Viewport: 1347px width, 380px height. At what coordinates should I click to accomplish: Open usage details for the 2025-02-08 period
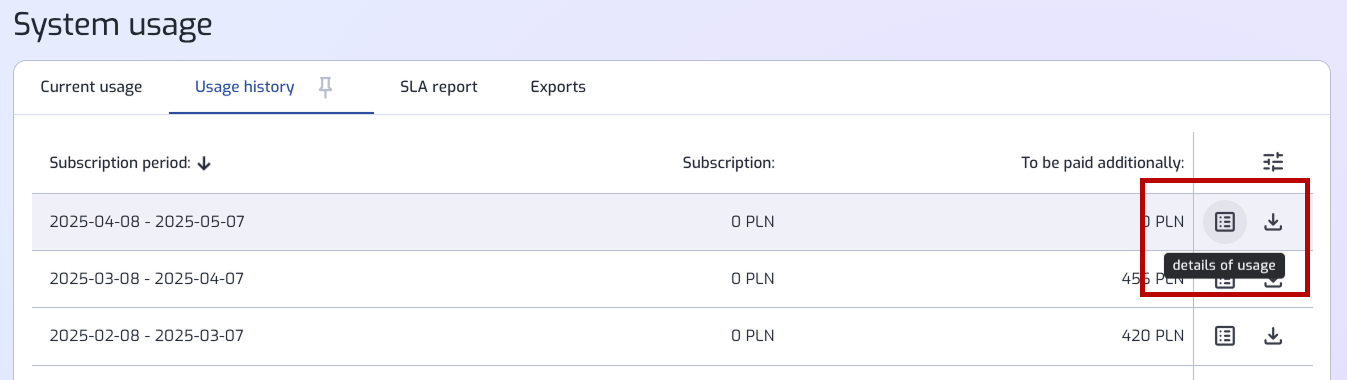(x=1225, y=336)
